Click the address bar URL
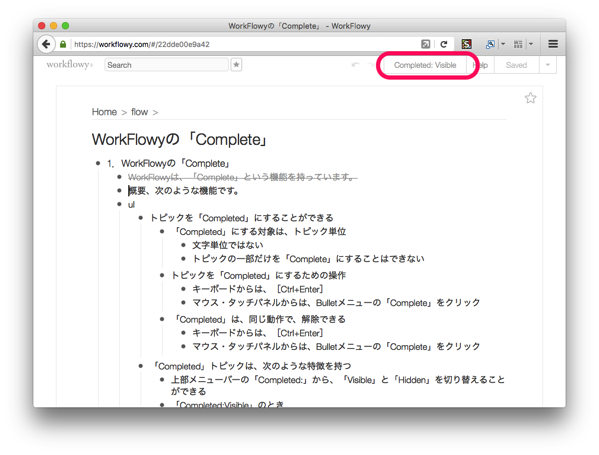599x455 pixels. click(x=142, y=44)
